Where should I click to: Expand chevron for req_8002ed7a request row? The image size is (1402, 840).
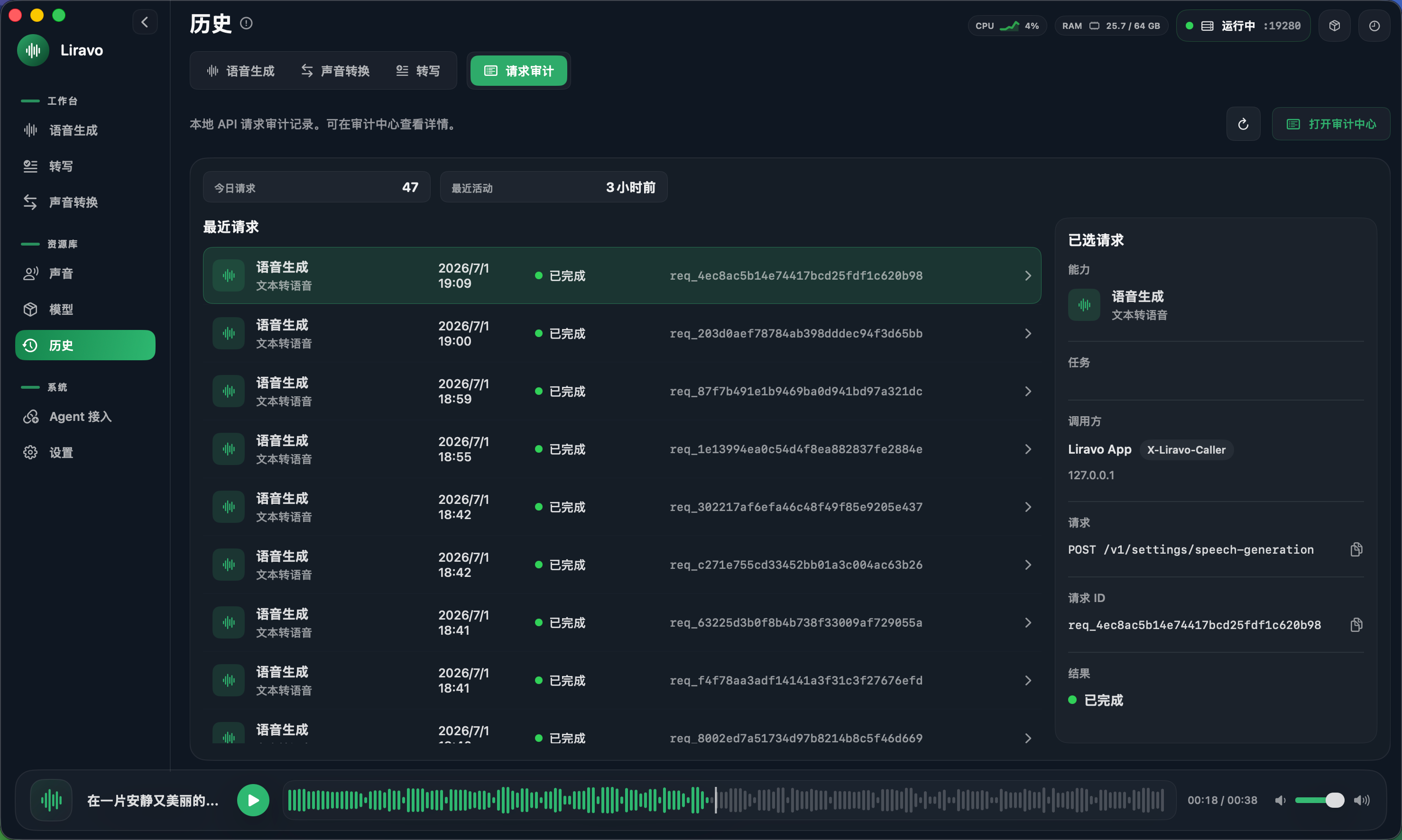tap(1028, 738)
